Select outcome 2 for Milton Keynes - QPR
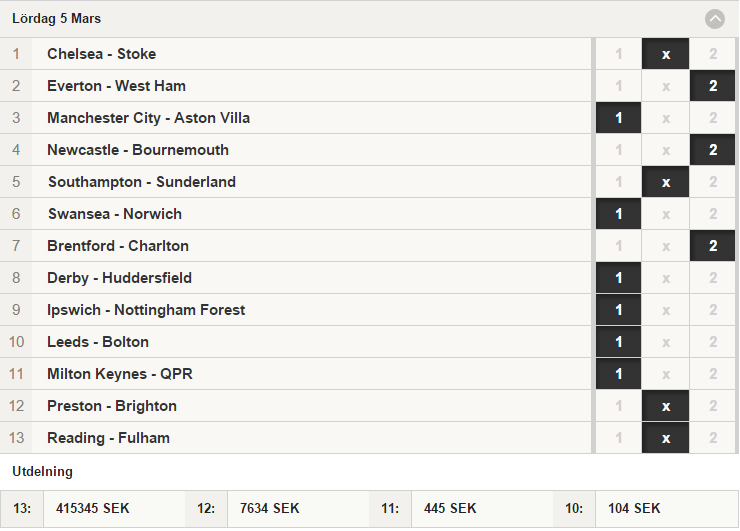740x531 pixels. click(713, 374)
